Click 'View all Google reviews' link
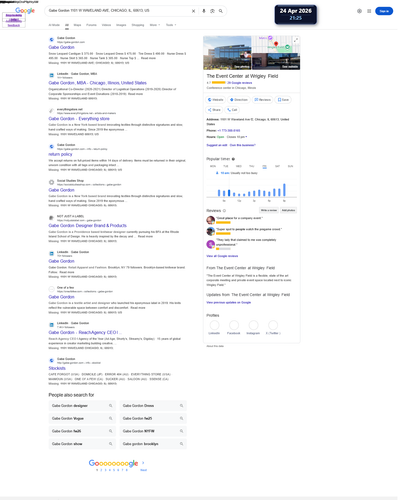The image size is (402, 500). click(222, 256)
